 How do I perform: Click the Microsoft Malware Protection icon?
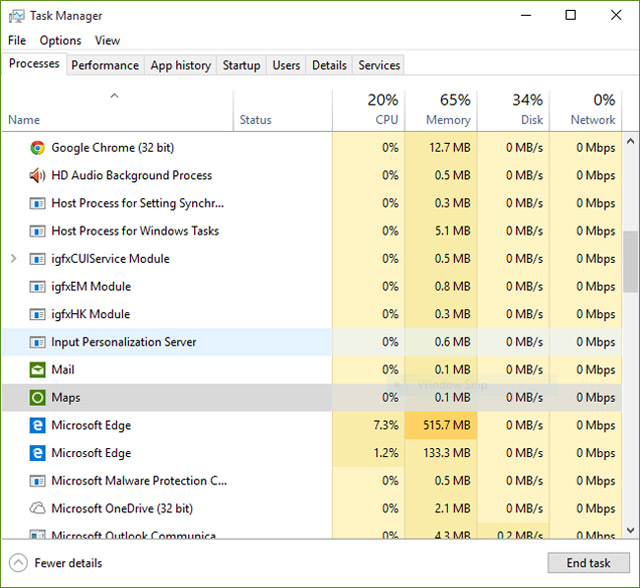coord(38,481)
